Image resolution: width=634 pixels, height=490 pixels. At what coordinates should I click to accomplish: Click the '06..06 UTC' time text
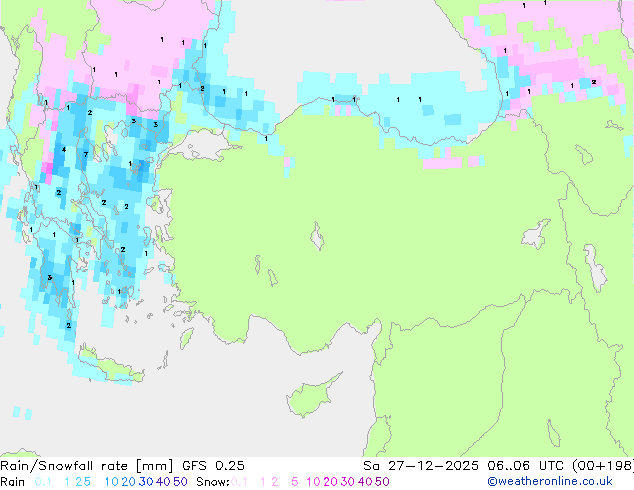(525, 466)
